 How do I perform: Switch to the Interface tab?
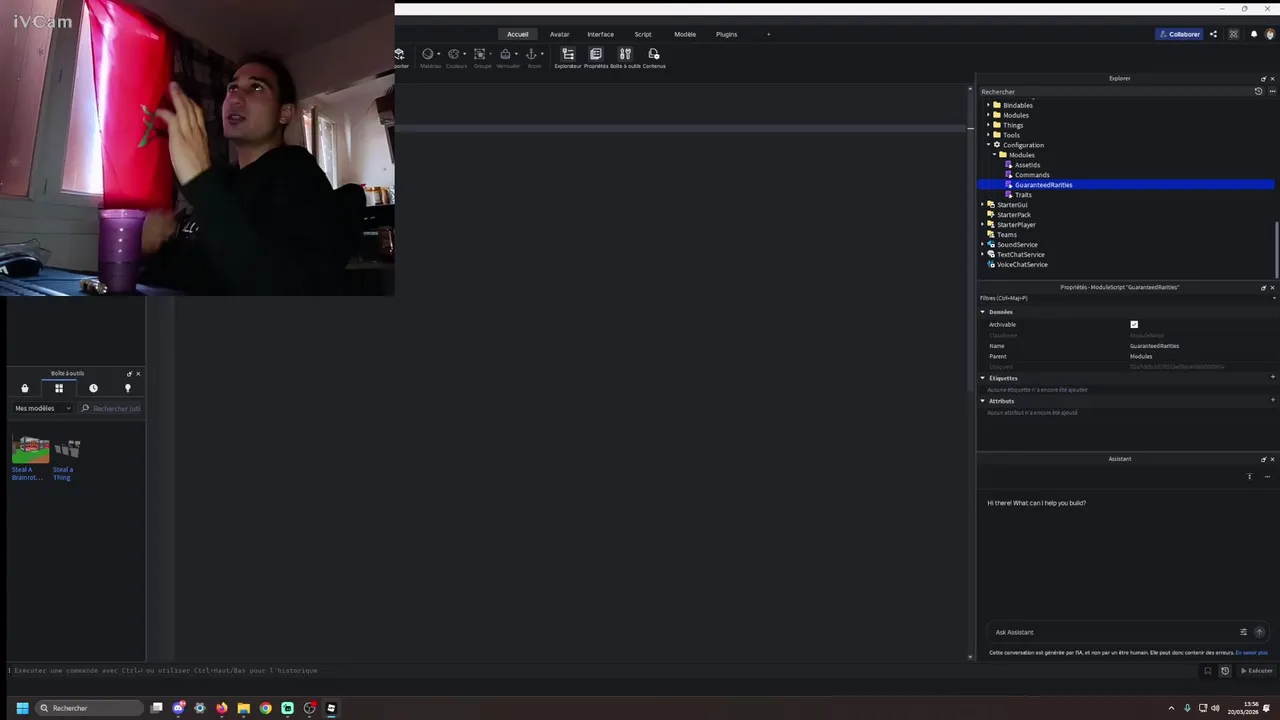tap(600, 34)
